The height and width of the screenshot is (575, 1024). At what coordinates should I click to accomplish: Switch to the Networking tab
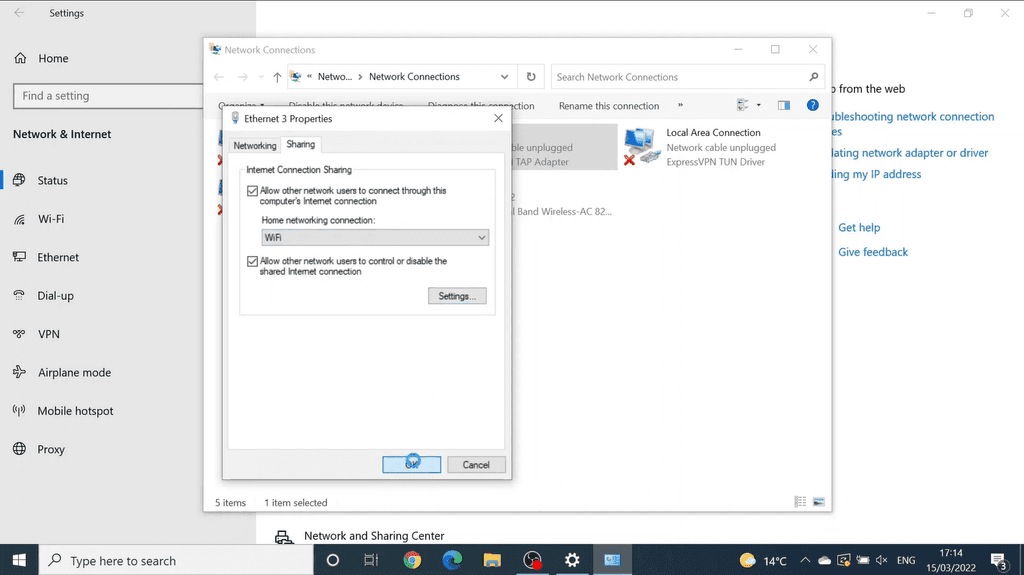pyautogui.click(x=255, y=146)
